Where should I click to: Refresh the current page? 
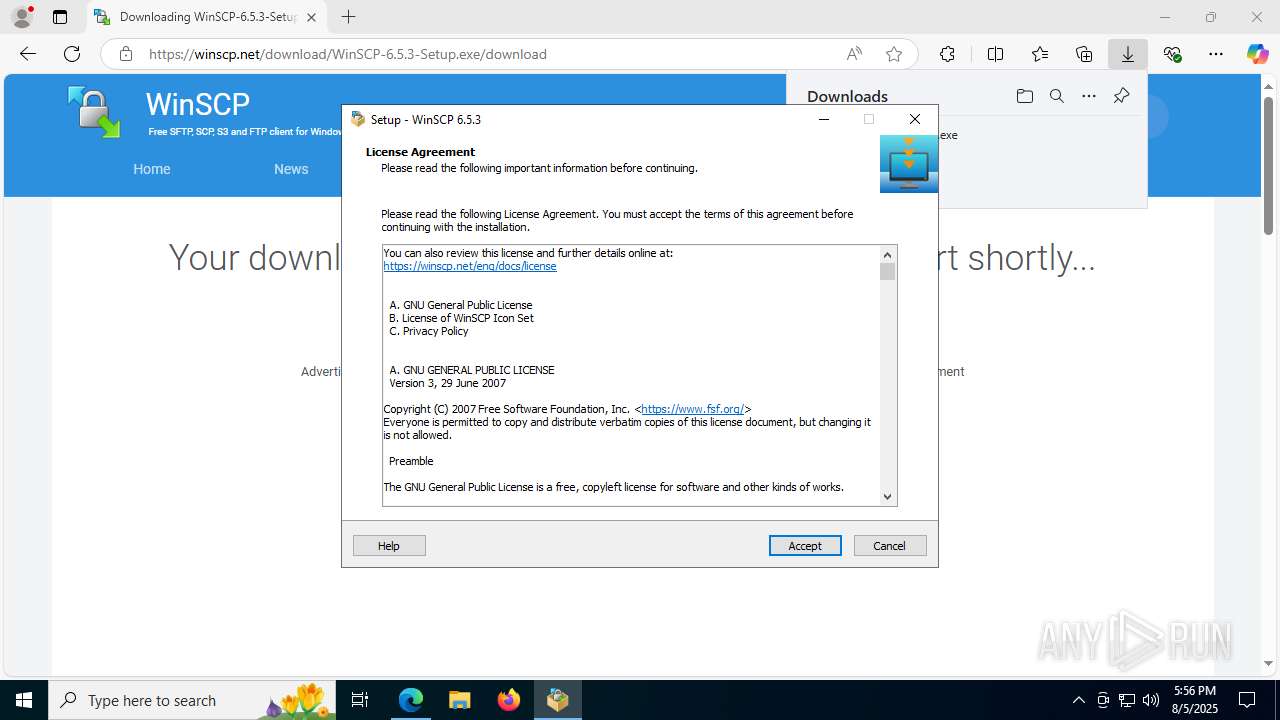click(x=72, y=54)
